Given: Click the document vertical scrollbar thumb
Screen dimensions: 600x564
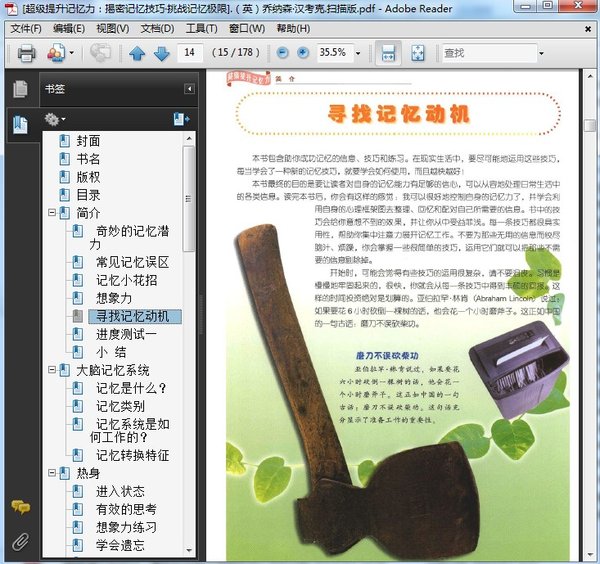Looking at the screenshot, I should click(x=590, y=126).
